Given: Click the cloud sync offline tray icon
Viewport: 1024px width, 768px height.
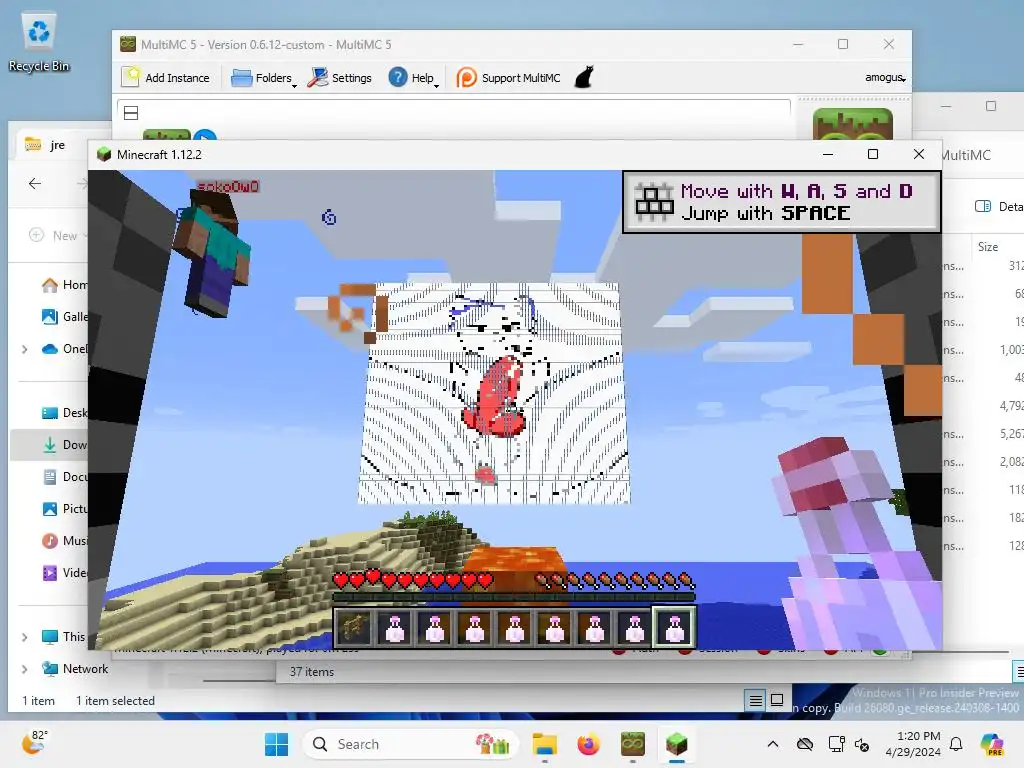Looking at the screenshot, I should click(x=805, y=744).
